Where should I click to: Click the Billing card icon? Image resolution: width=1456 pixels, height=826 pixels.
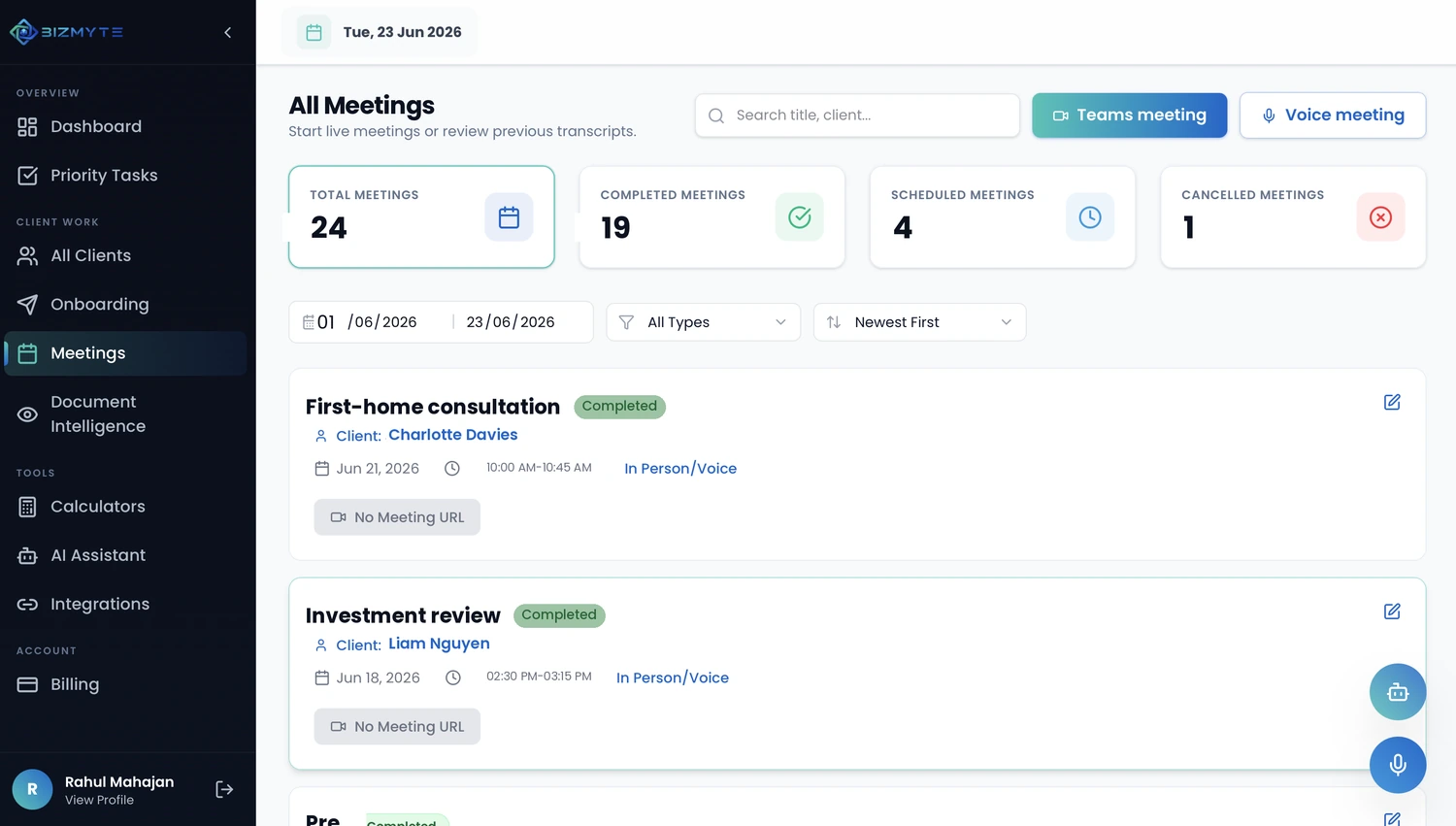[x=27, y=684]
